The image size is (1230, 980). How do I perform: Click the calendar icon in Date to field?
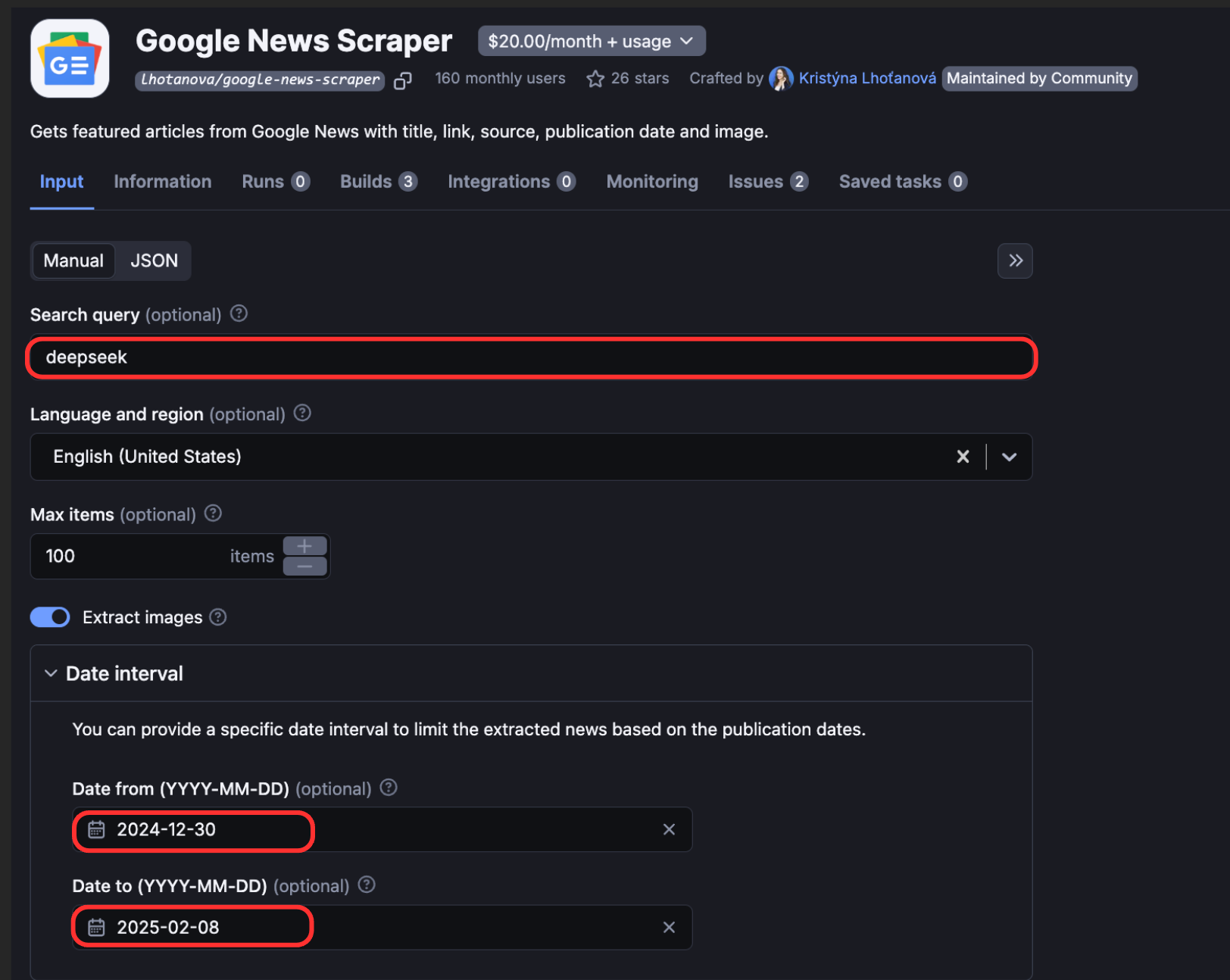click(96, 926)
